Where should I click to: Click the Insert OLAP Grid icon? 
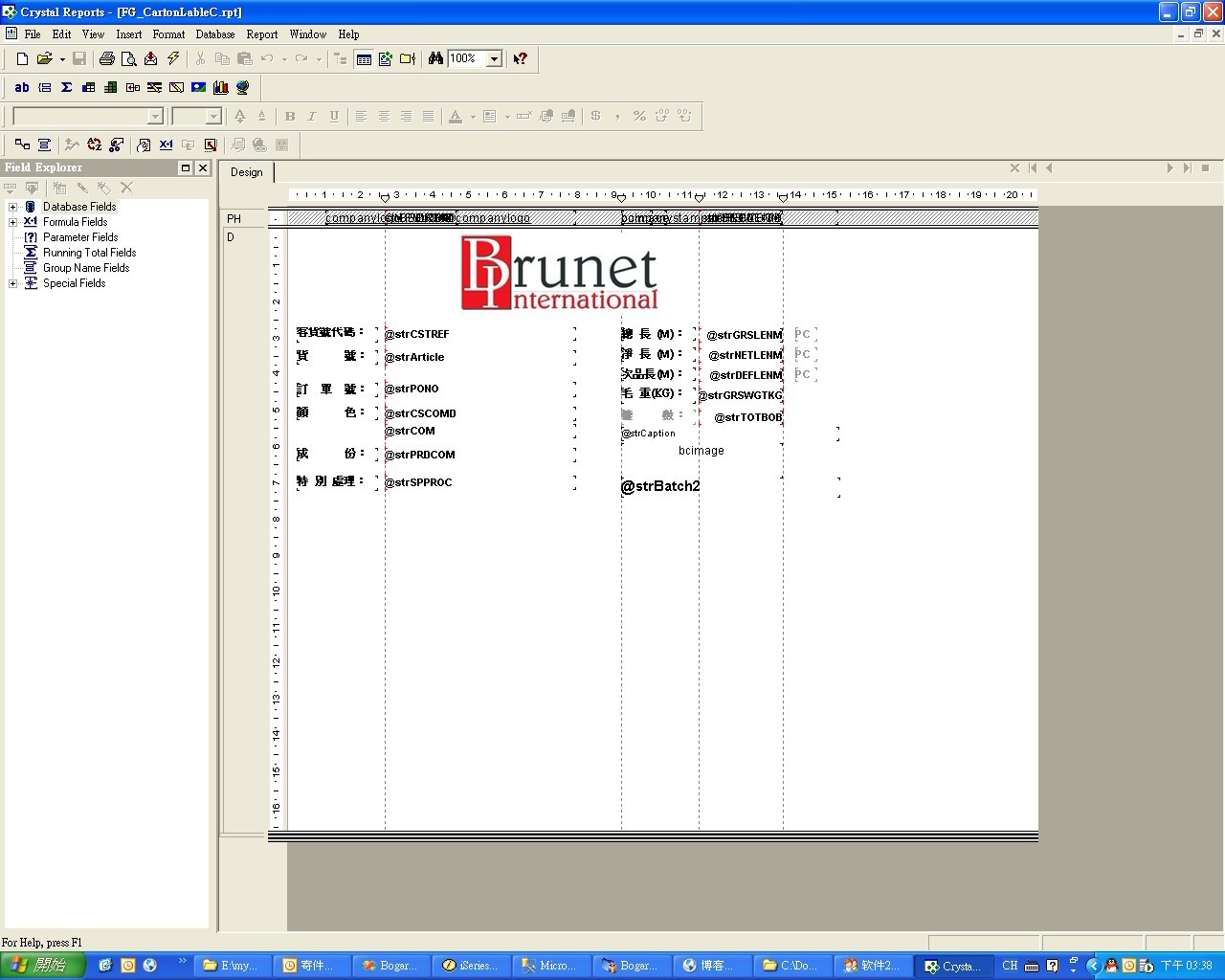[110, 87]
